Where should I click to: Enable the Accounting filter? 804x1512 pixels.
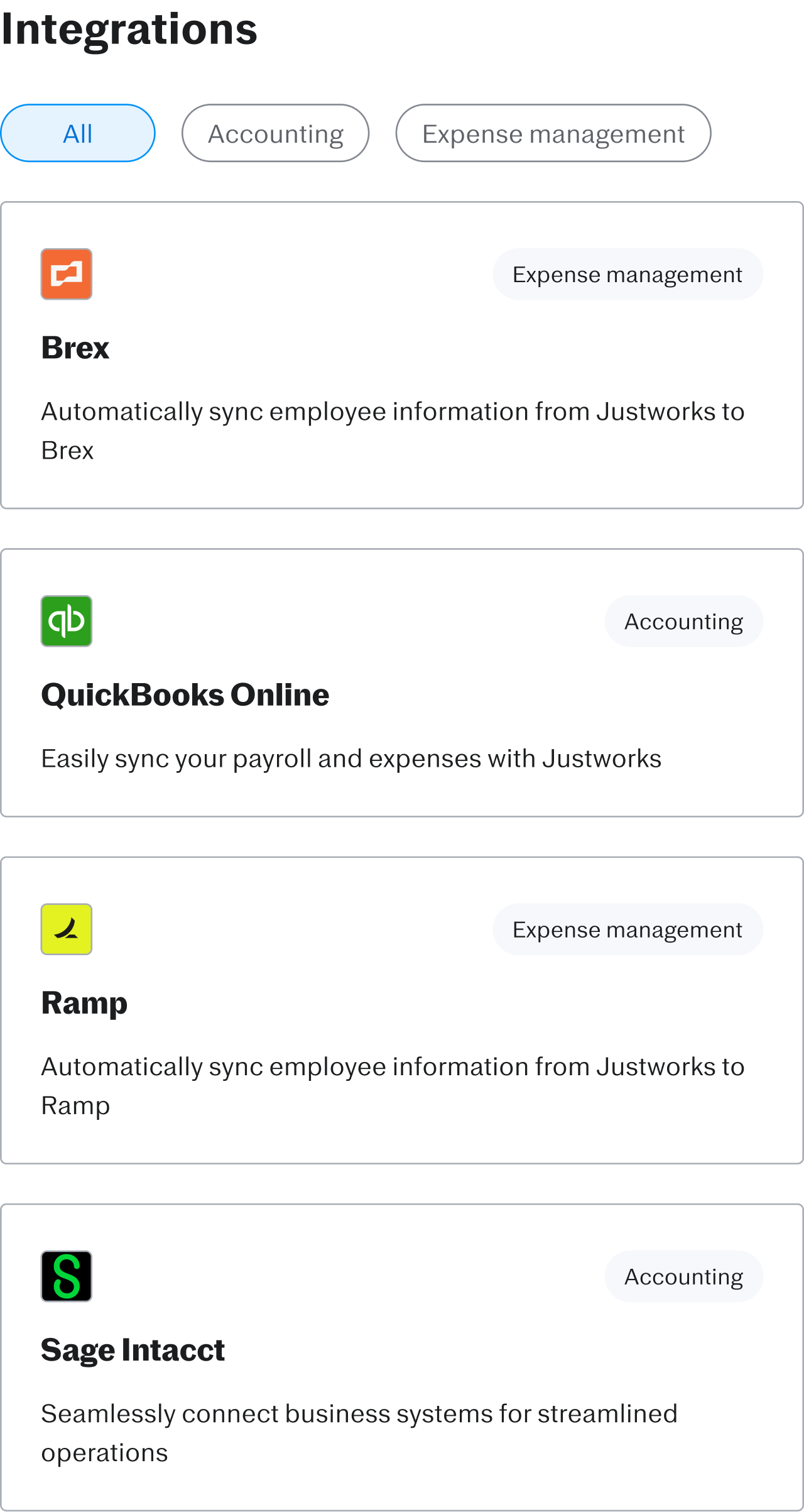(x=275, y=133)
